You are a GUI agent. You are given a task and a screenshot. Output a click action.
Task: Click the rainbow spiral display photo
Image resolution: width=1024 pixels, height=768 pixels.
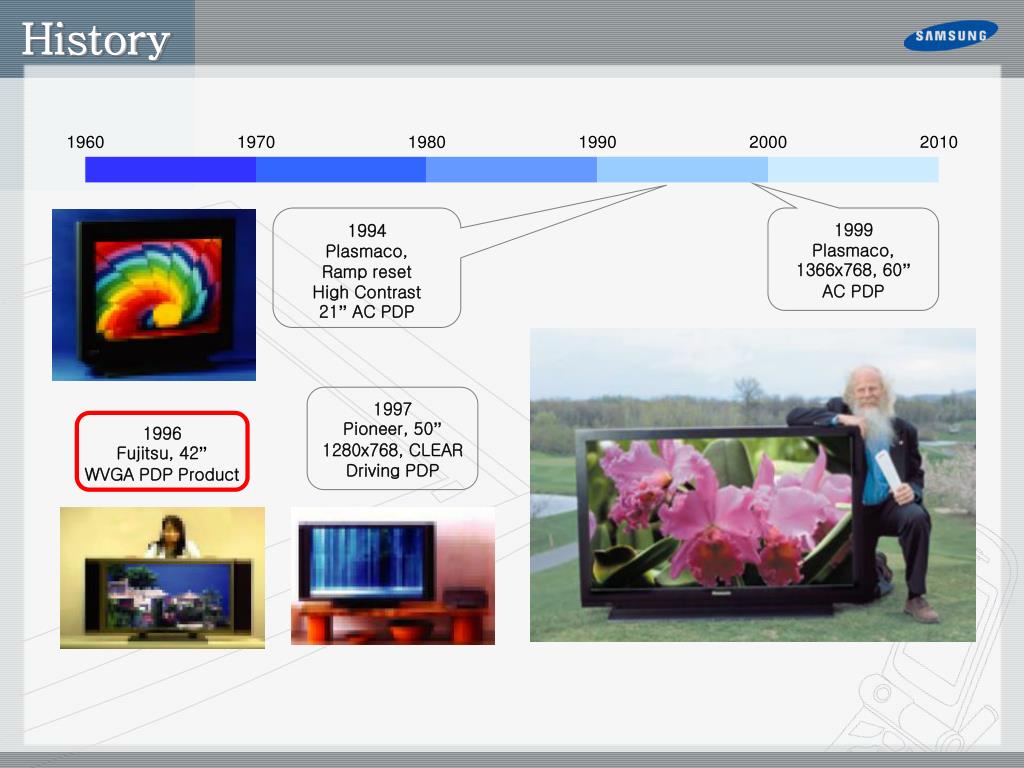pos(154,295)
